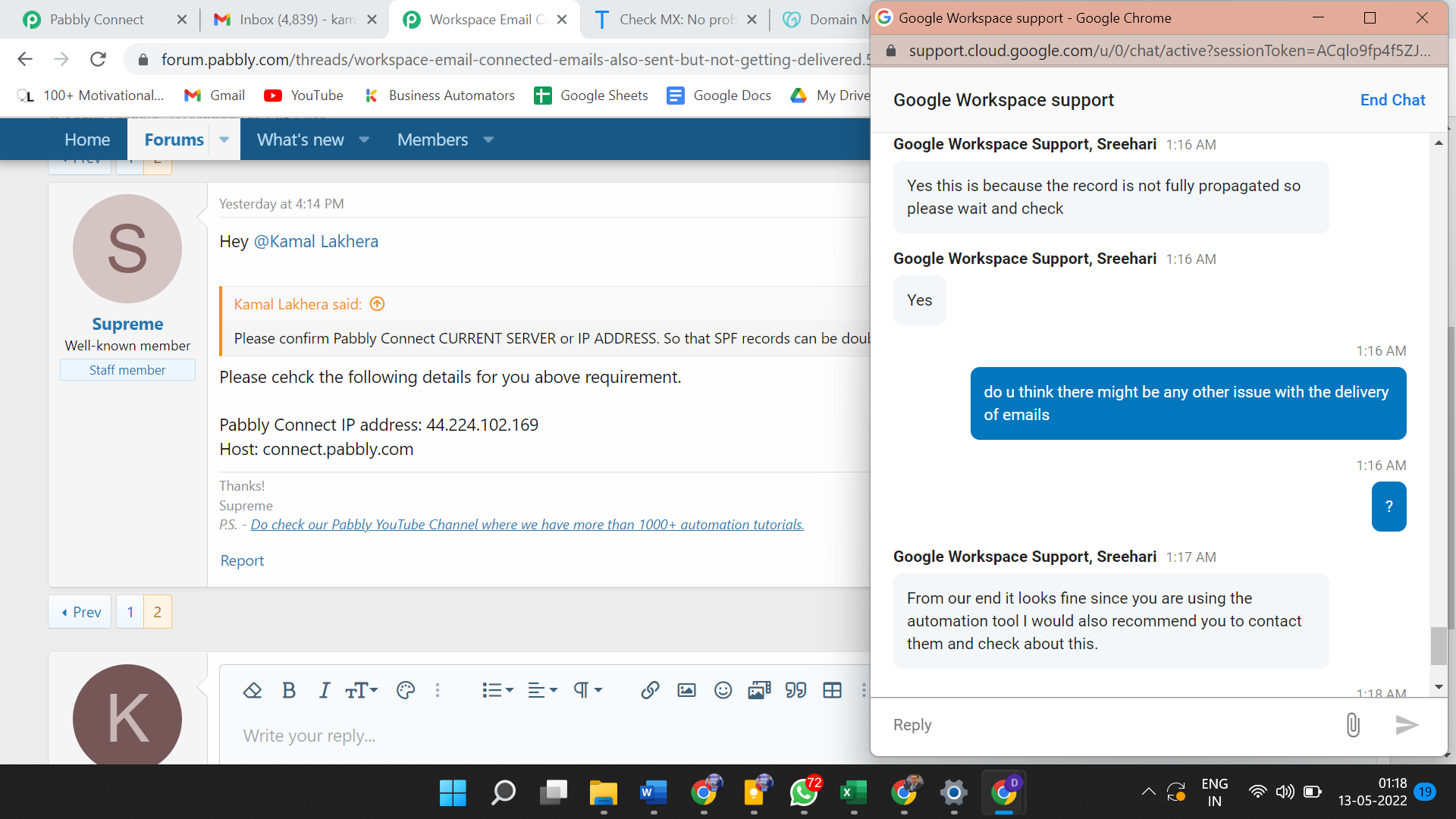The width and height of the screenshot is (1456, 819).
Task: Click the Write your reply text area
Action: point(546,736)
